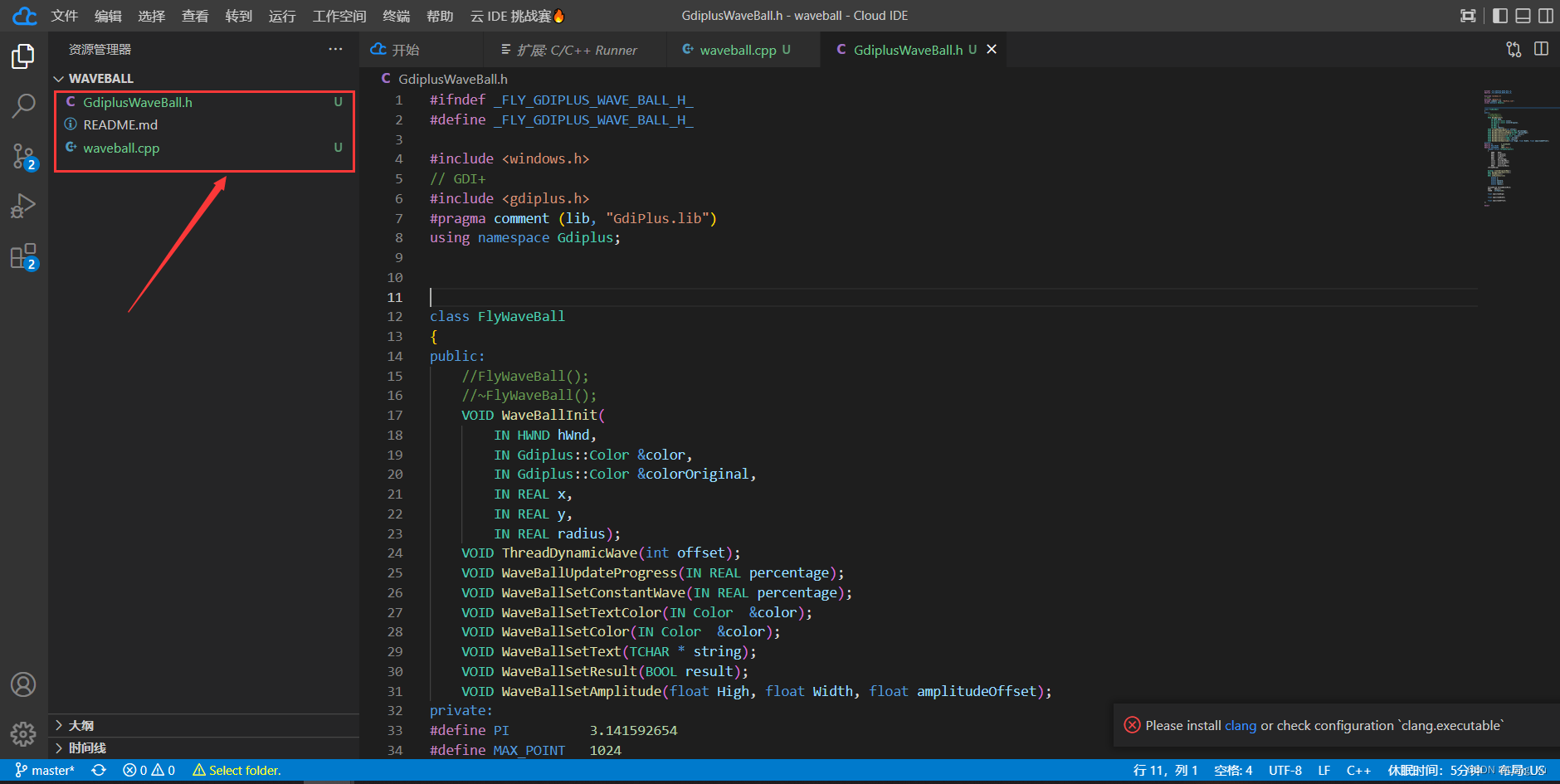The image size is (1560, 784).
Task: Open the 运行 menu
Action: click(282, 16)
